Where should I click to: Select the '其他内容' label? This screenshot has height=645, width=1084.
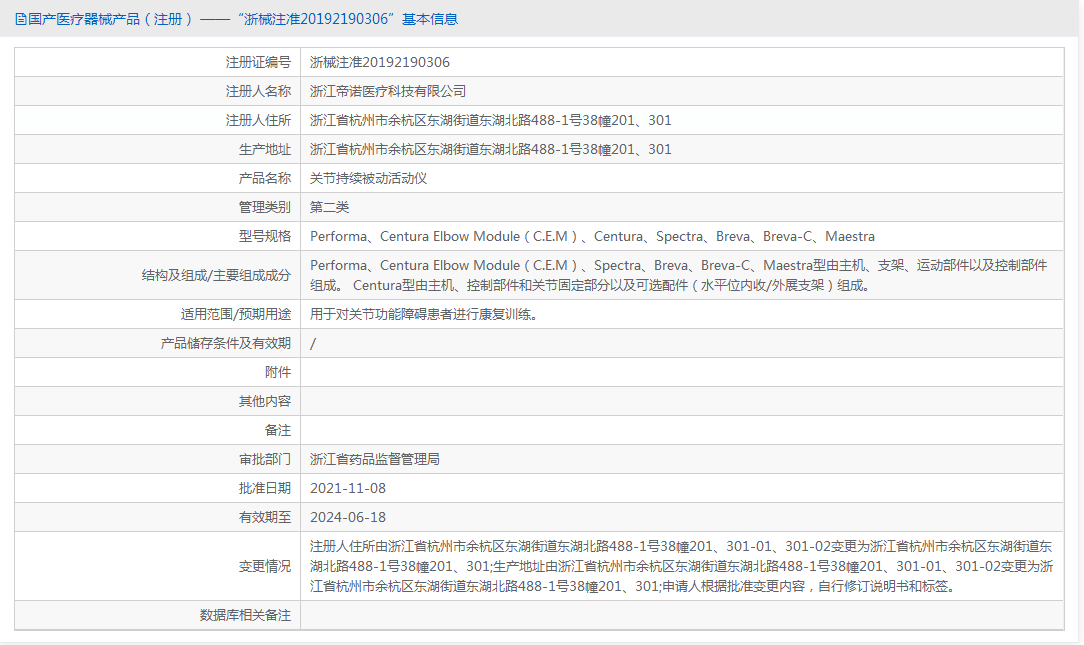(x=265, y=402)
